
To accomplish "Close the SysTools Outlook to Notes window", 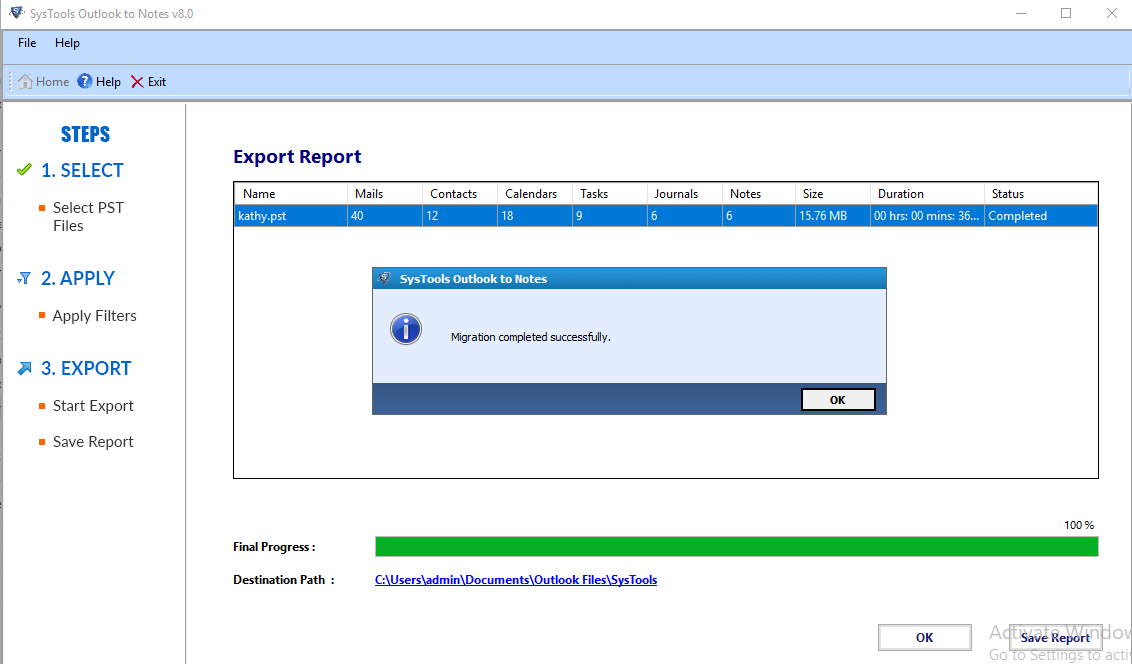I will (x=1112, y=13).
